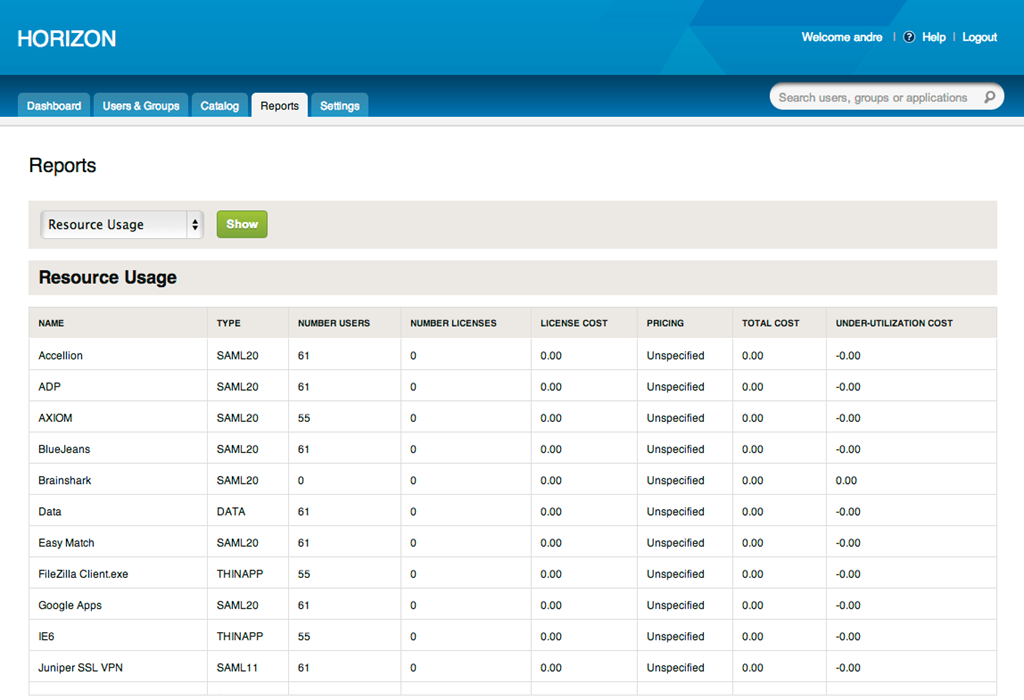This screenshot has height=700, width=1024.
Task: Click the Help question mark icon
Action: [x=908, y=37]
